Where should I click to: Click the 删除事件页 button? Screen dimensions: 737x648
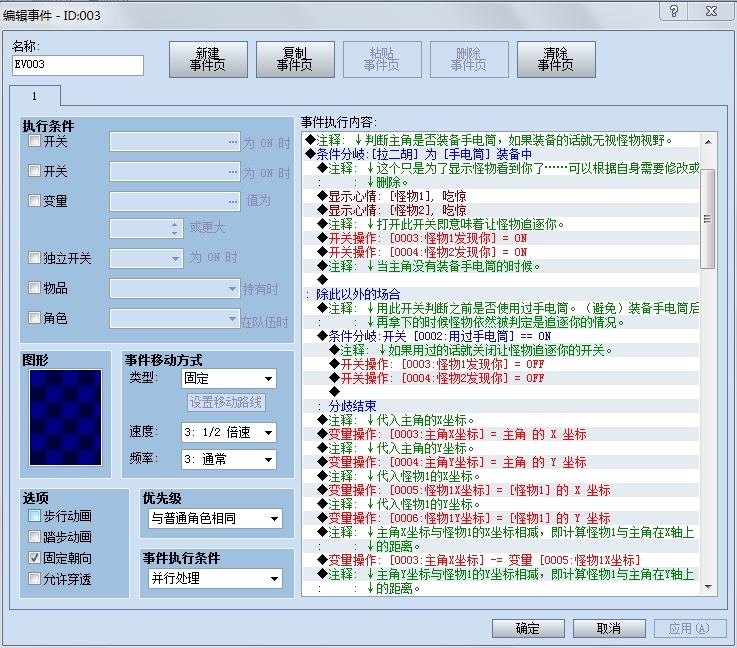click(469, 60)
